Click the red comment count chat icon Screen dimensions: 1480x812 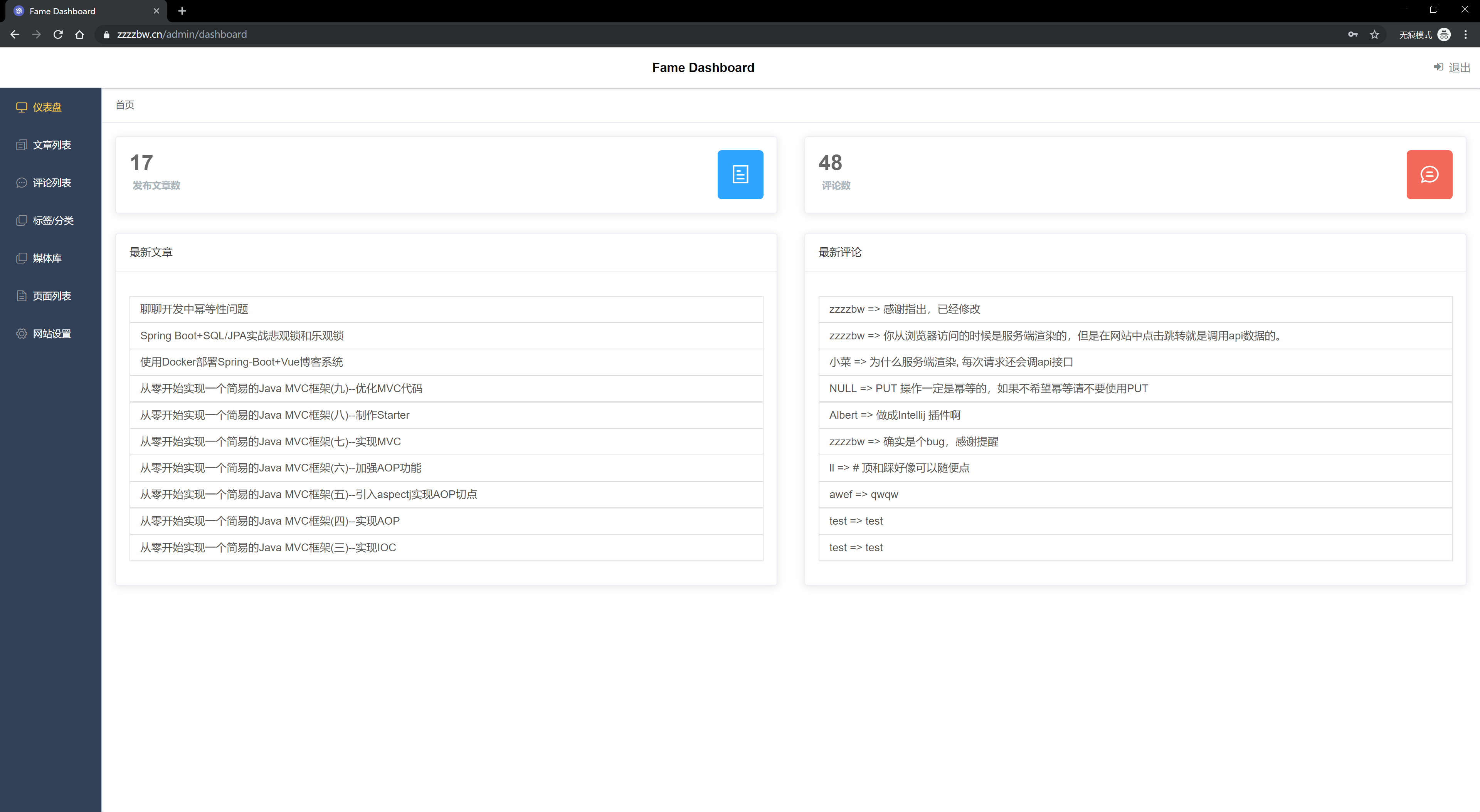[x=1429, y=174]
